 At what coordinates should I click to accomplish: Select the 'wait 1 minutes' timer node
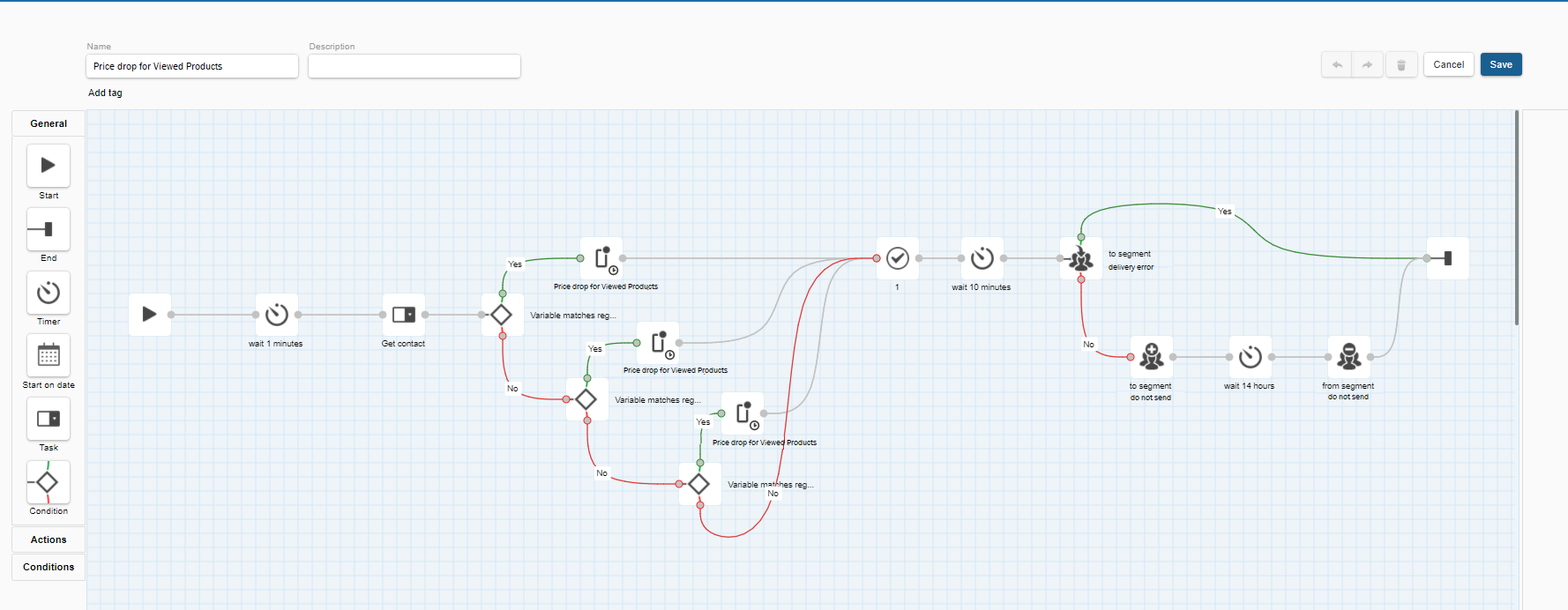[277, 315]
